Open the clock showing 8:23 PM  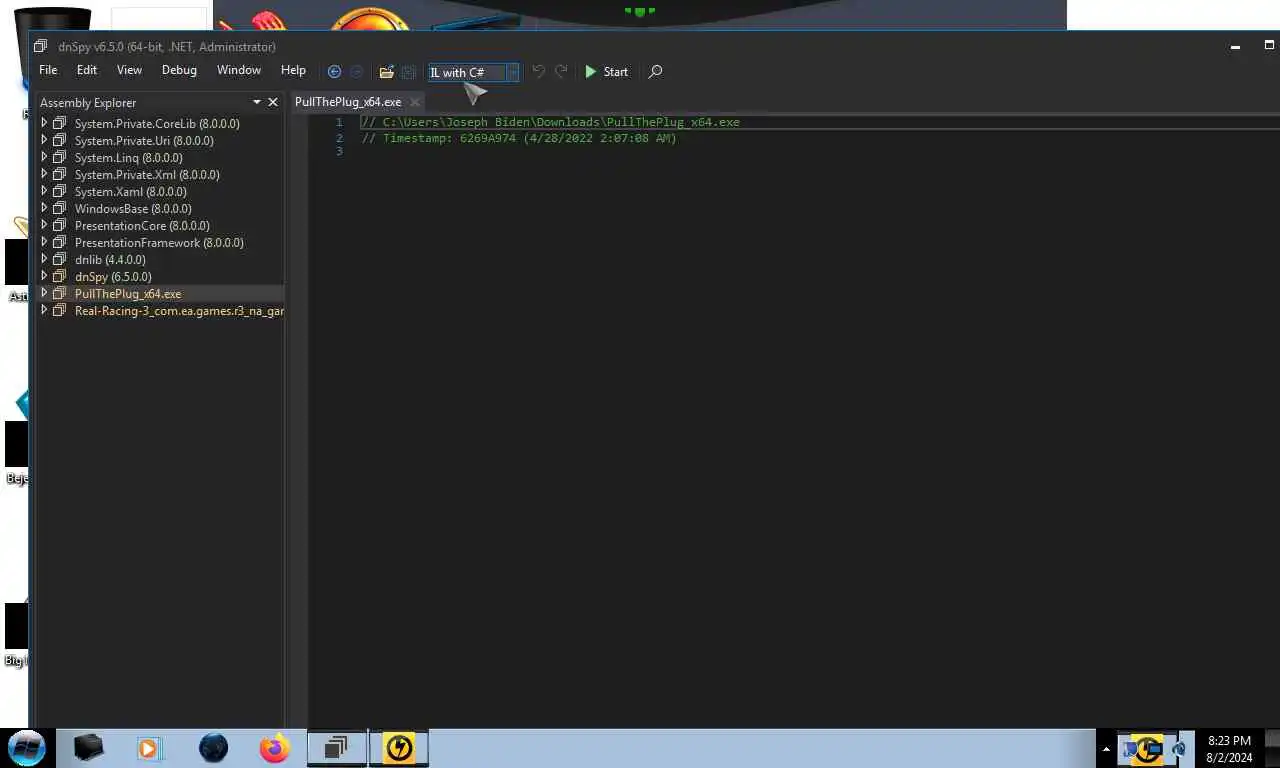tap(1229, 749)
